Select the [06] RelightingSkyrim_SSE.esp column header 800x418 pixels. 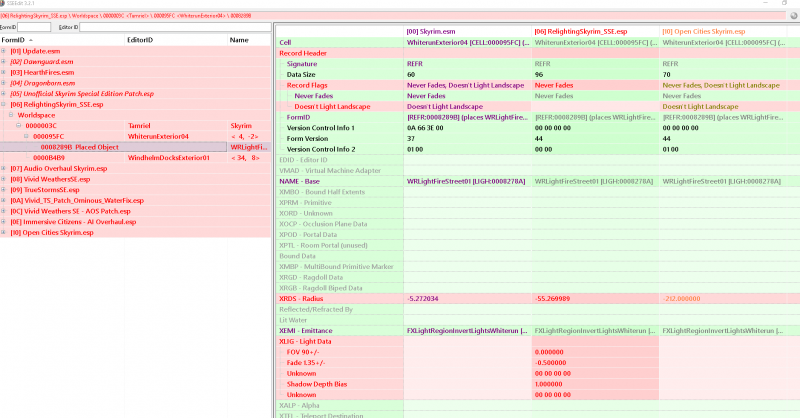click(x=595, y=32)
